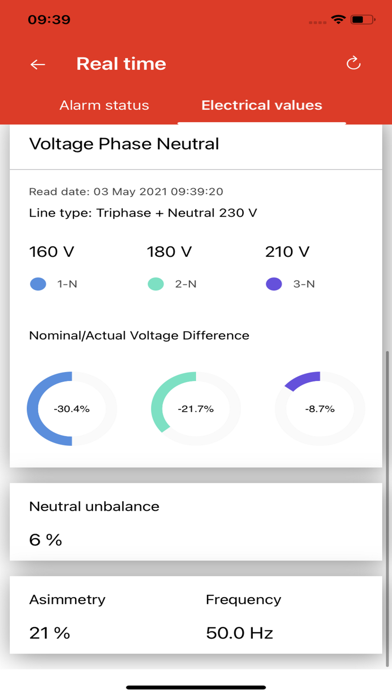Tap the refresh icon in header

353,63
